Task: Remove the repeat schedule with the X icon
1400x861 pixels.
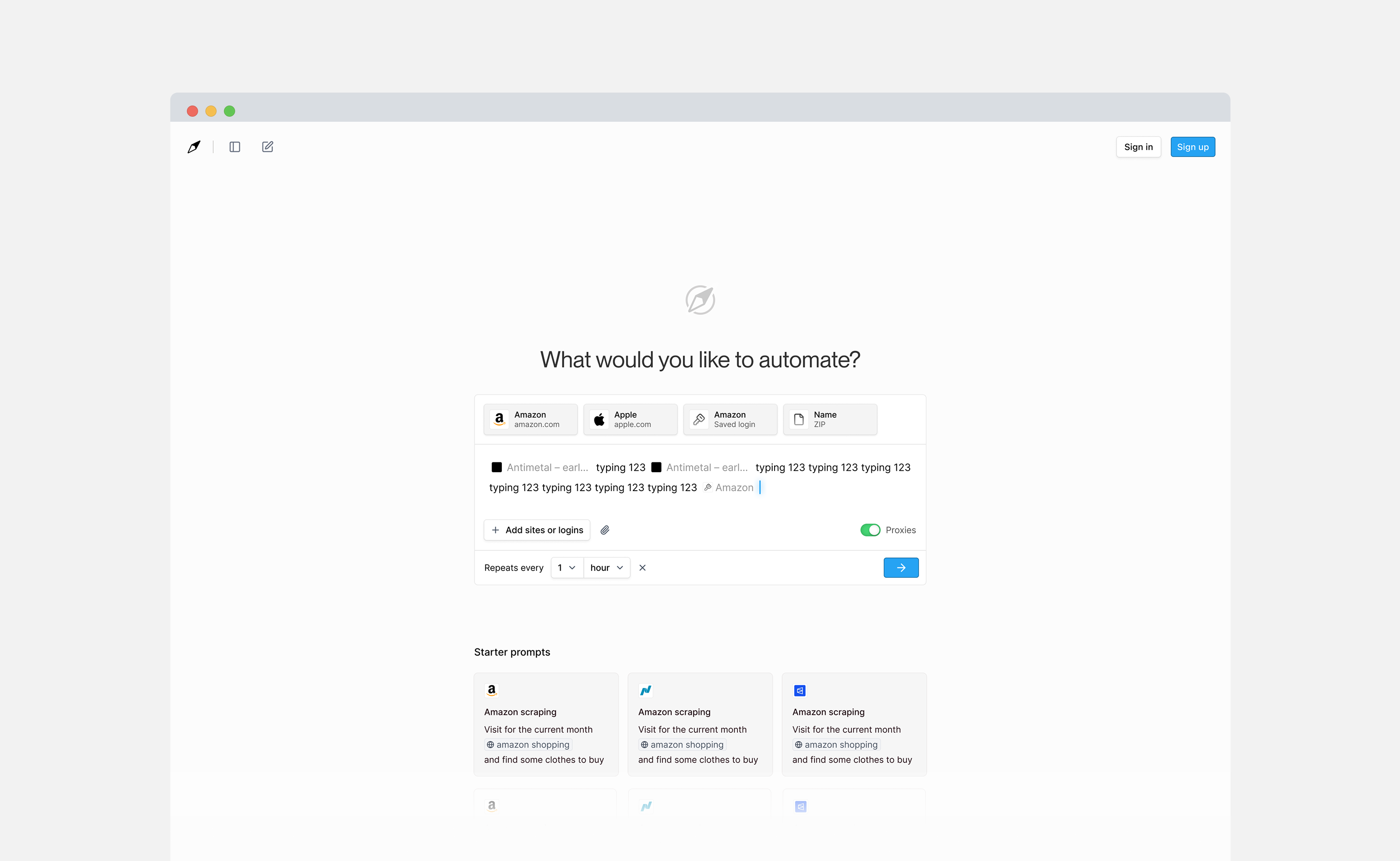Action: point(642,568)
